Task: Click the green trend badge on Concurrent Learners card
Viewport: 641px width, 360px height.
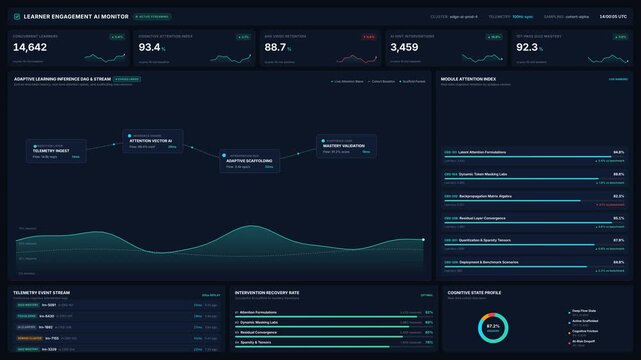Action: (117, 37)
